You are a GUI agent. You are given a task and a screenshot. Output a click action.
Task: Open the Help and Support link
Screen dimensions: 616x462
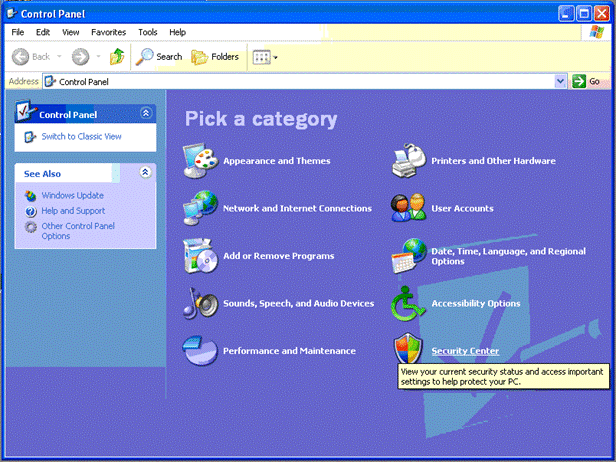[73, 211]
